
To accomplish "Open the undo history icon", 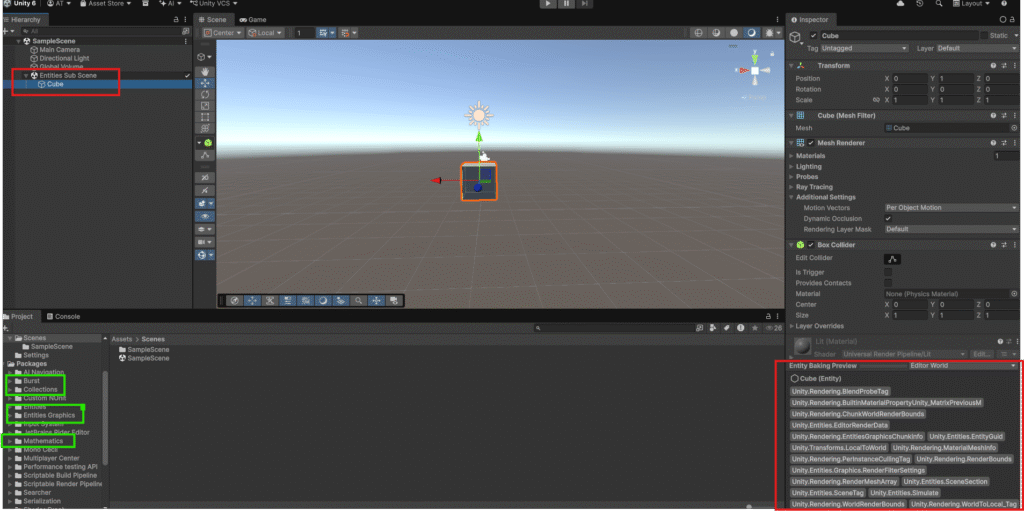I will tap(920, 4).
